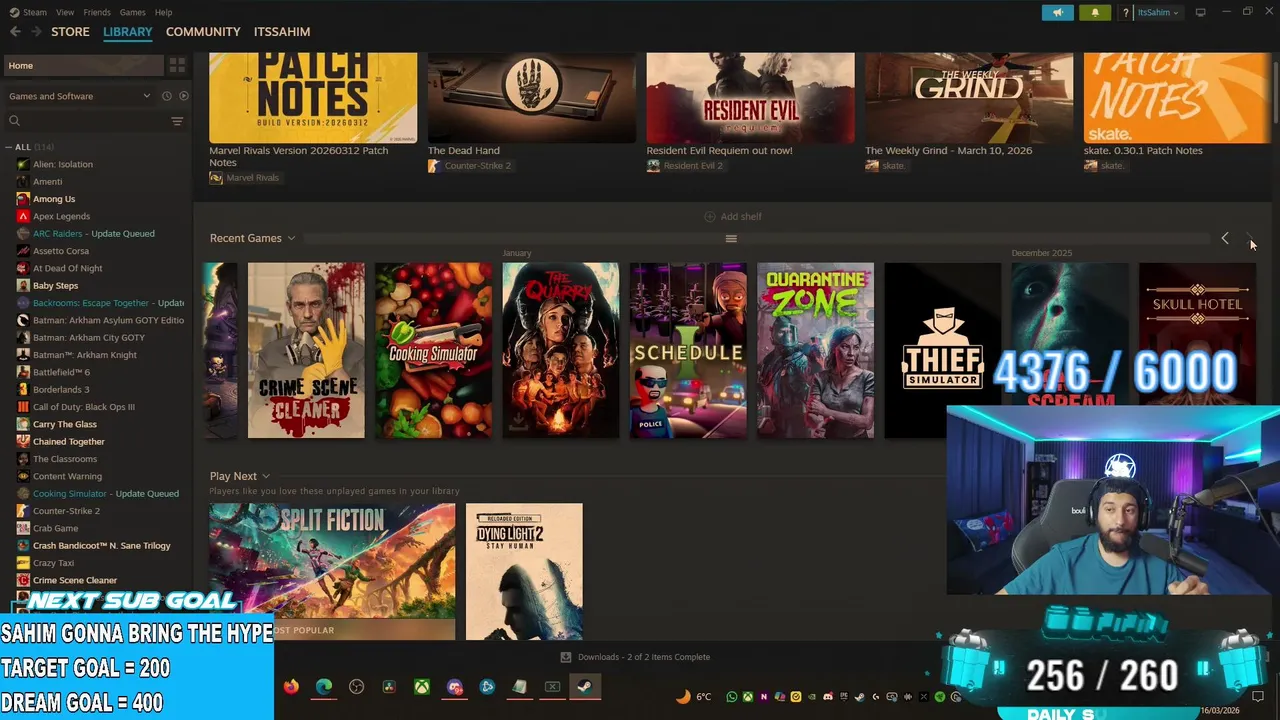This screenshot has height=720, width=1280.
Task: Open WhatsApp from the system tray
Action: [x=732, y=697]
